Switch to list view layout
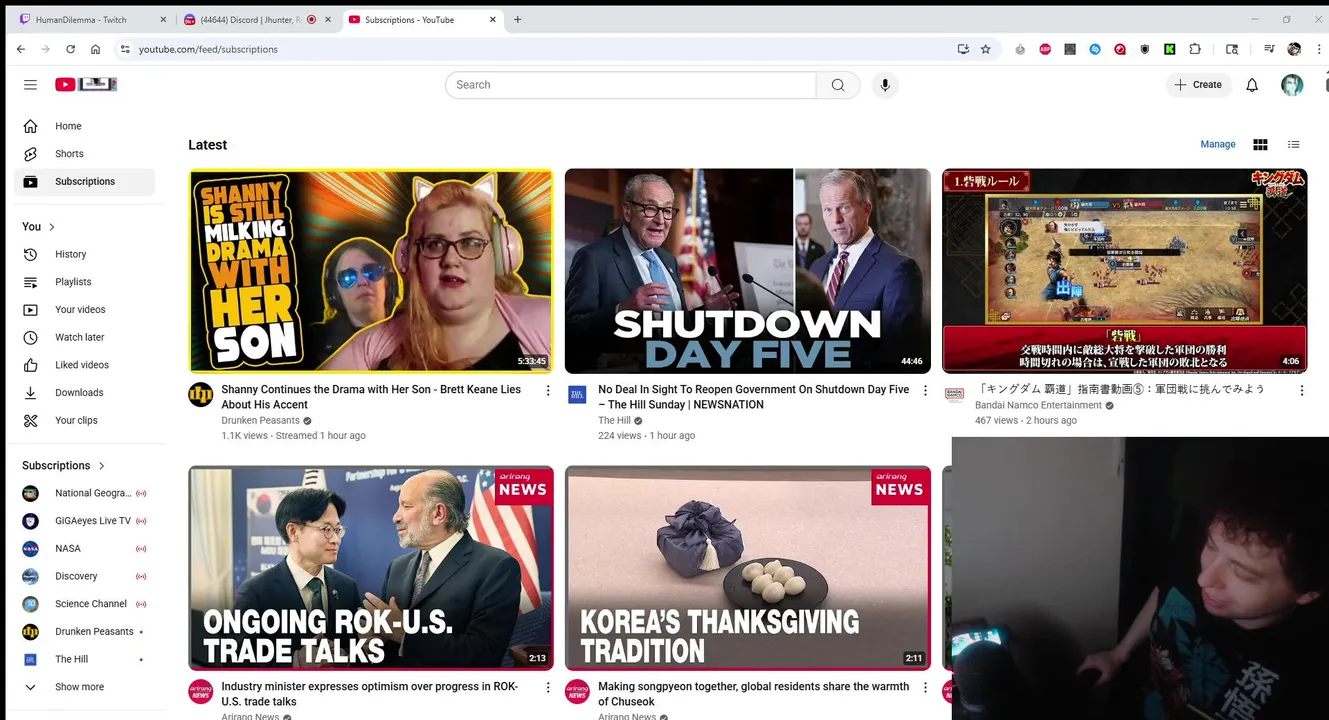The image size is (1329, 720). tap(1293, 145)
